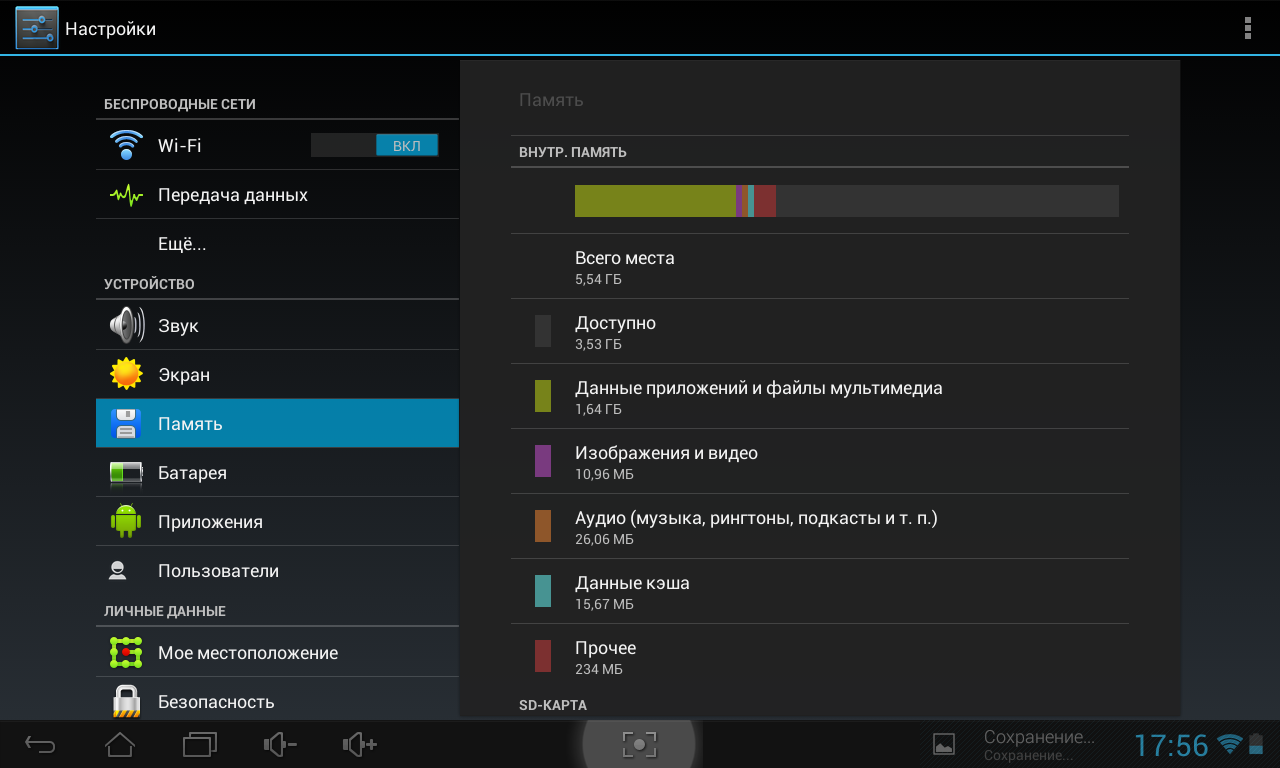Screen dimensions: 1280x768
Task: Tap the Всего места 5,54 ГБ row
Action: (x=820, y=266)
